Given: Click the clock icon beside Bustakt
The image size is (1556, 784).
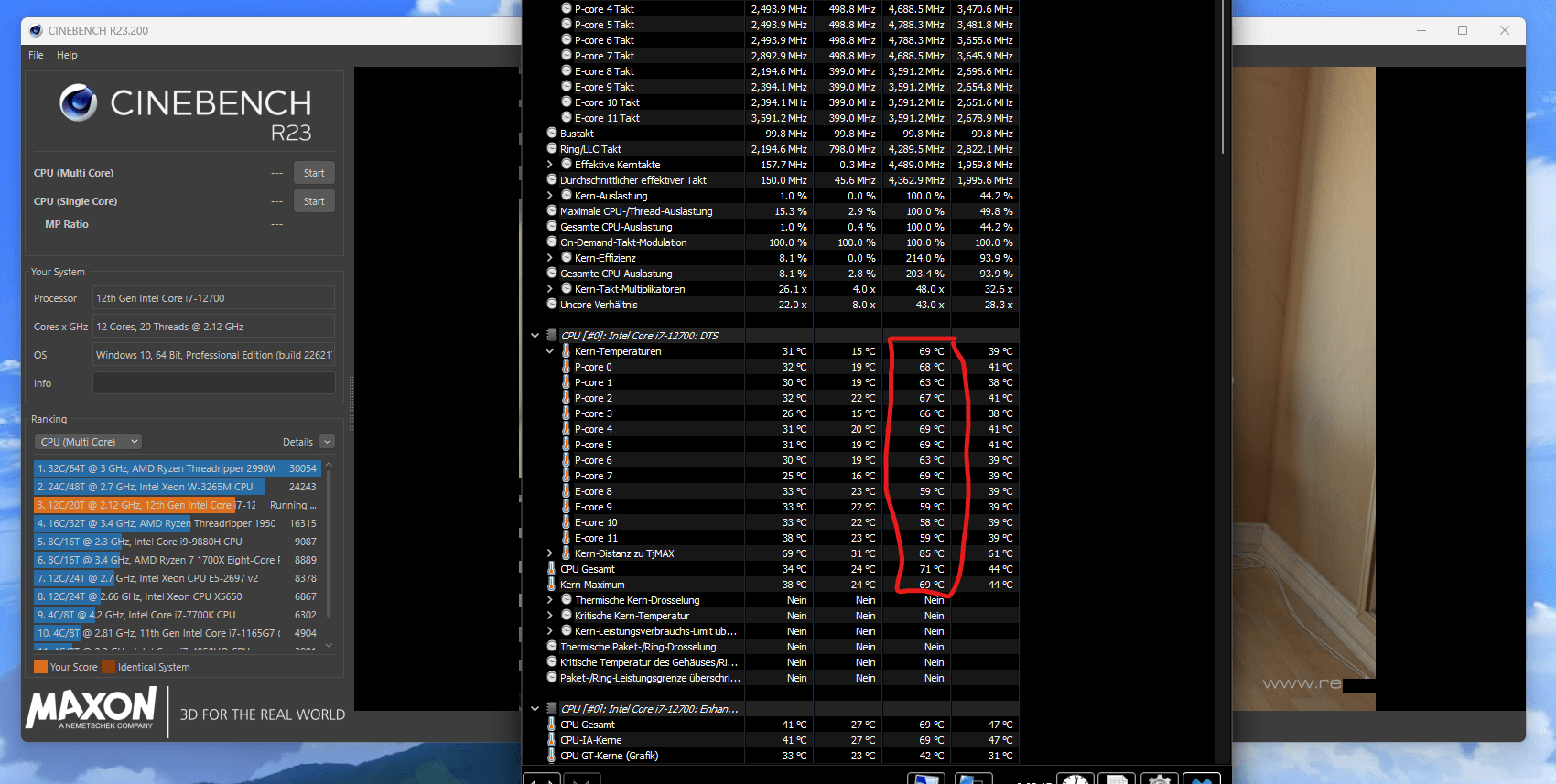Looking at the screenshot, I should (552, 133).
